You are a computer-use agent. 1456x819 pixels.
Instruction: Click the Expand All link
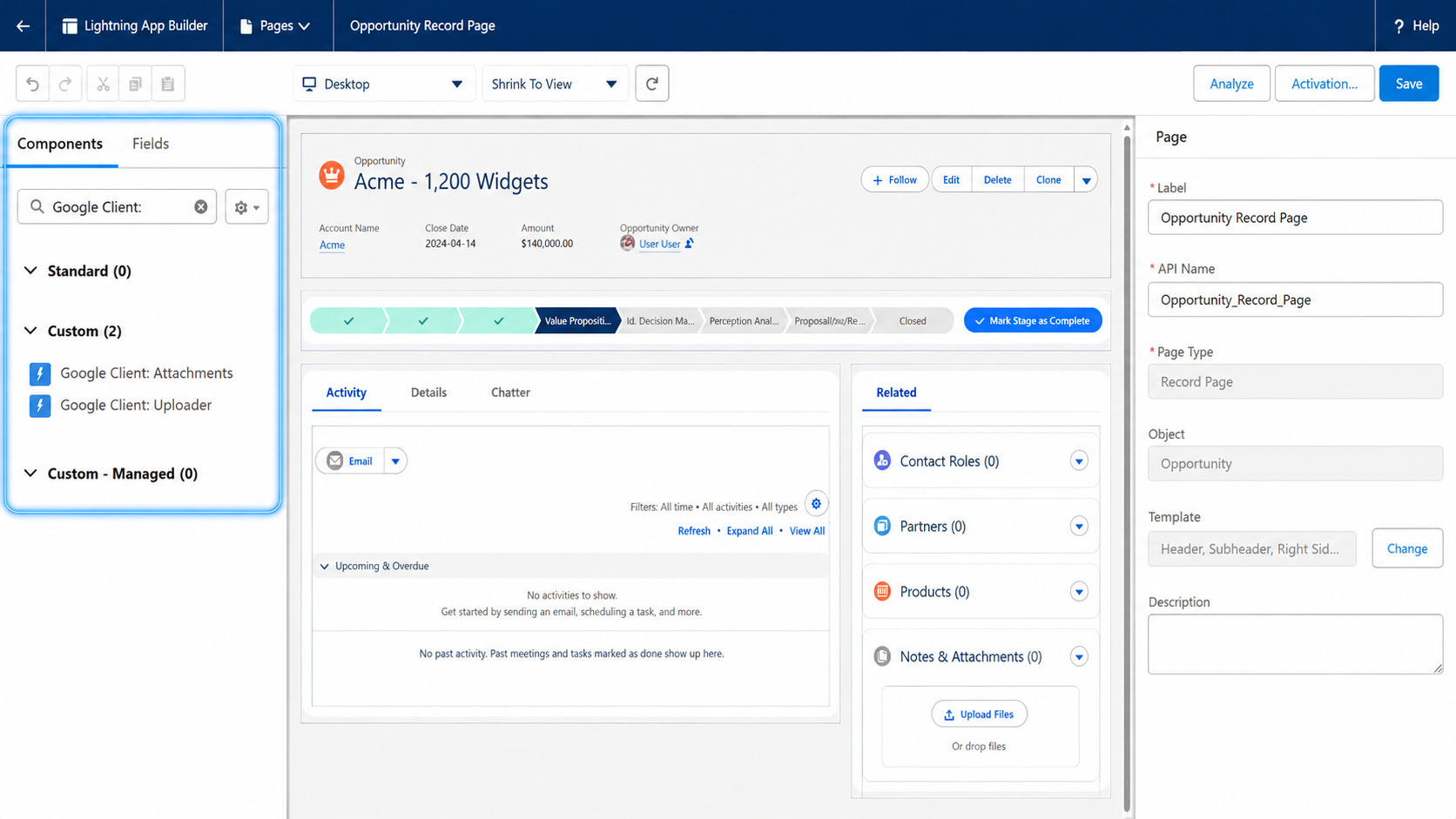(750, 531)
